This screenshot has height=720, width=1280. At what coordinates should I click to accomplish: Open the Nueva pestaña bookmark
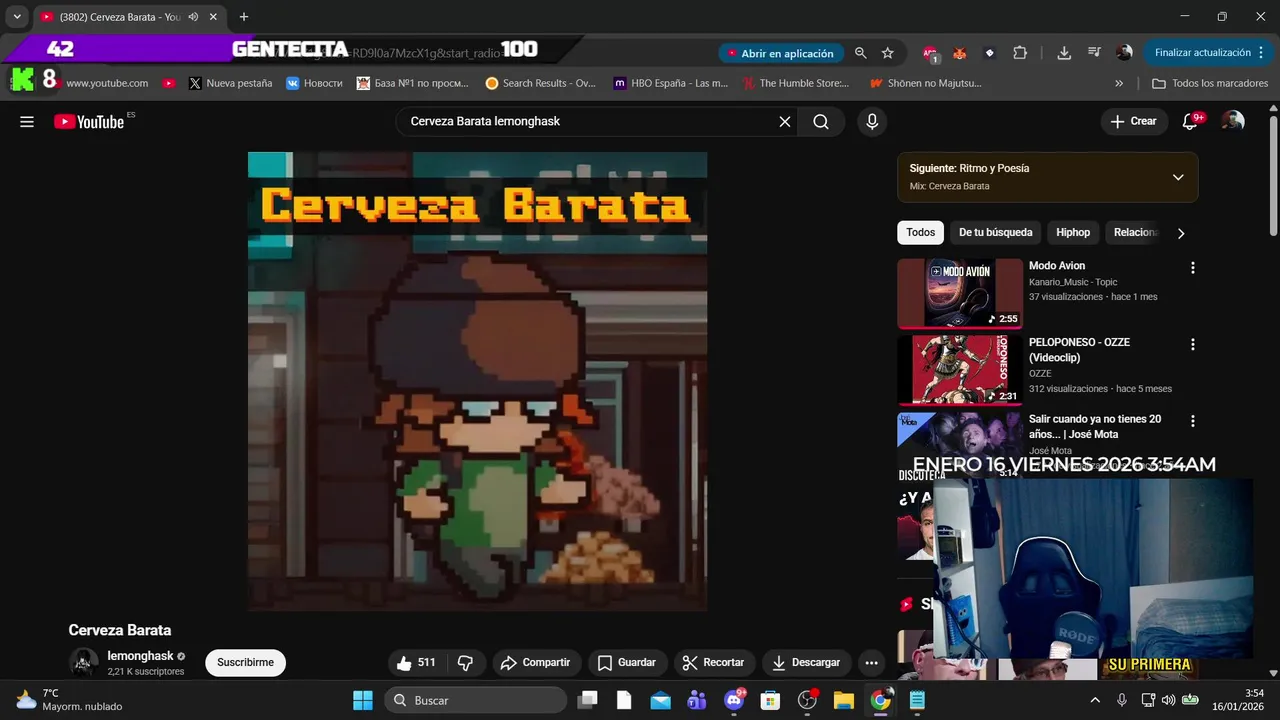[230, 84]
